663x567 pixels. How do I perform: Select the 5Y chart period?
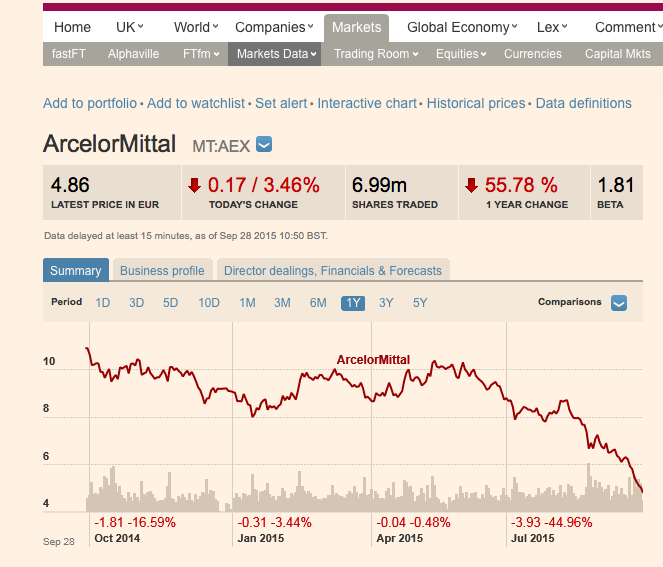420,303
